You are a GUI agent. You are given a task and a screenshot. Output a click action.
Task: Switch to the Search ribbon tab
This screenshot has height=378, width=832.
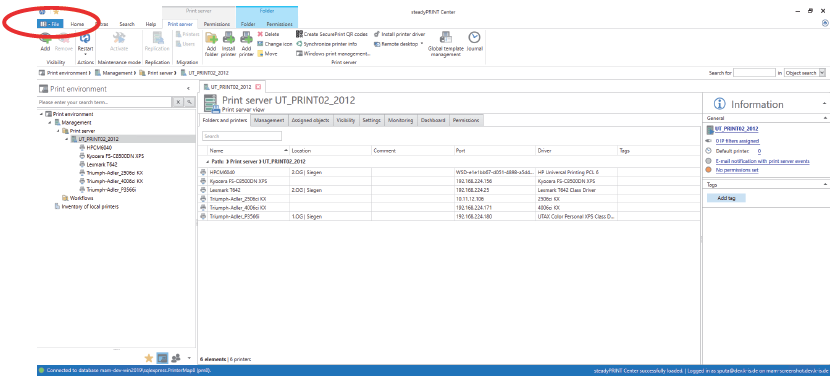(127, 24)
